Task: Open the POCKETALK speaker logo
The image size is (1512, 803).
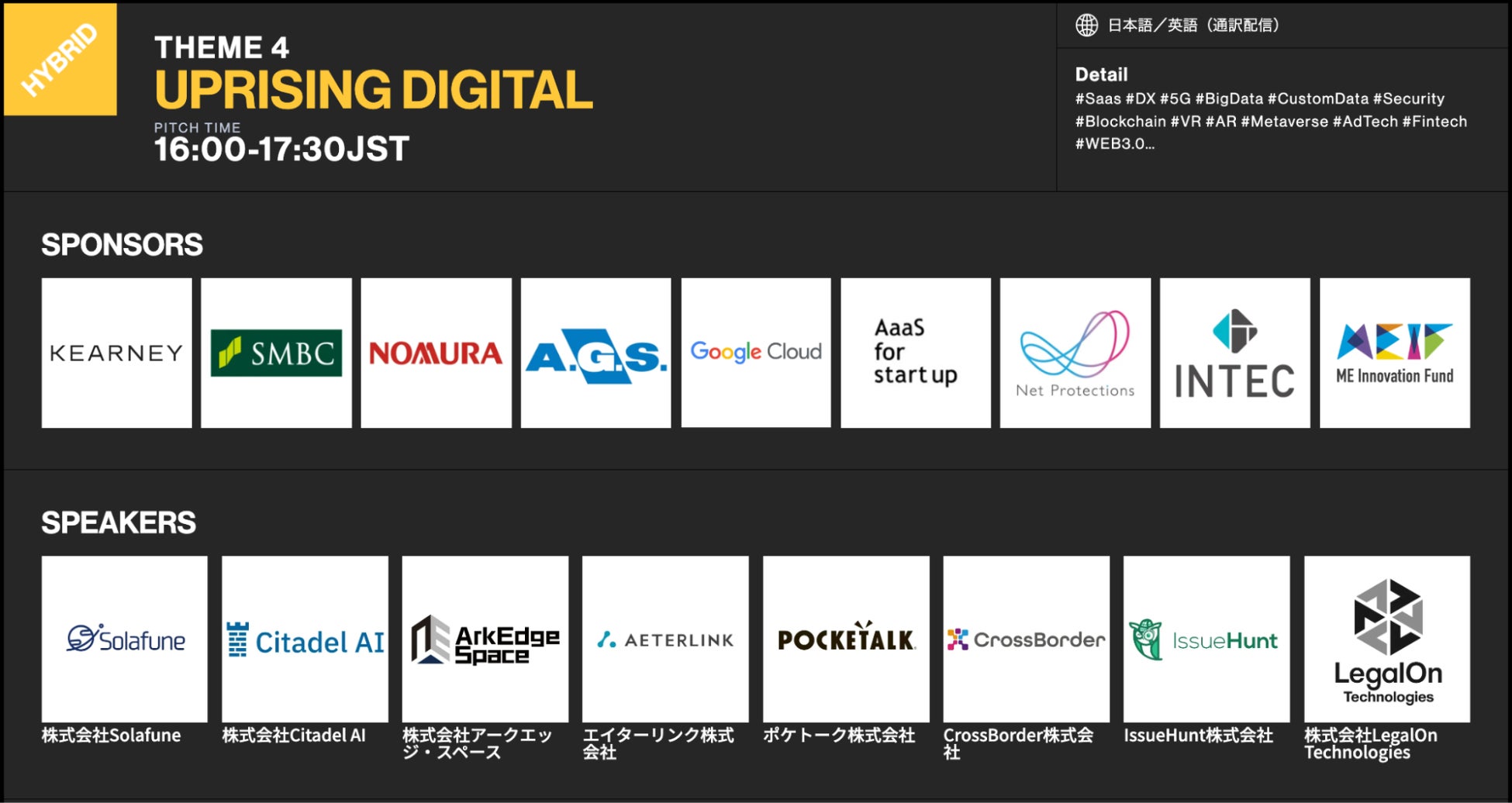Action: pos(846,639)
